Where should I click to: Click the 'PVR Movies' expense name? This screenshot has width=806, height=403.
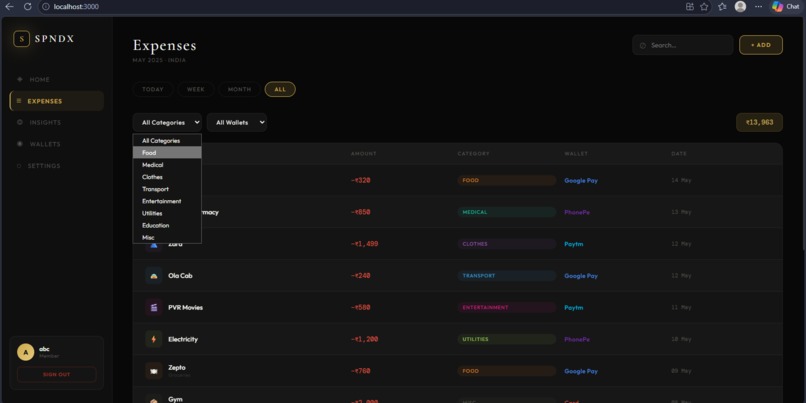click(186, 307)
